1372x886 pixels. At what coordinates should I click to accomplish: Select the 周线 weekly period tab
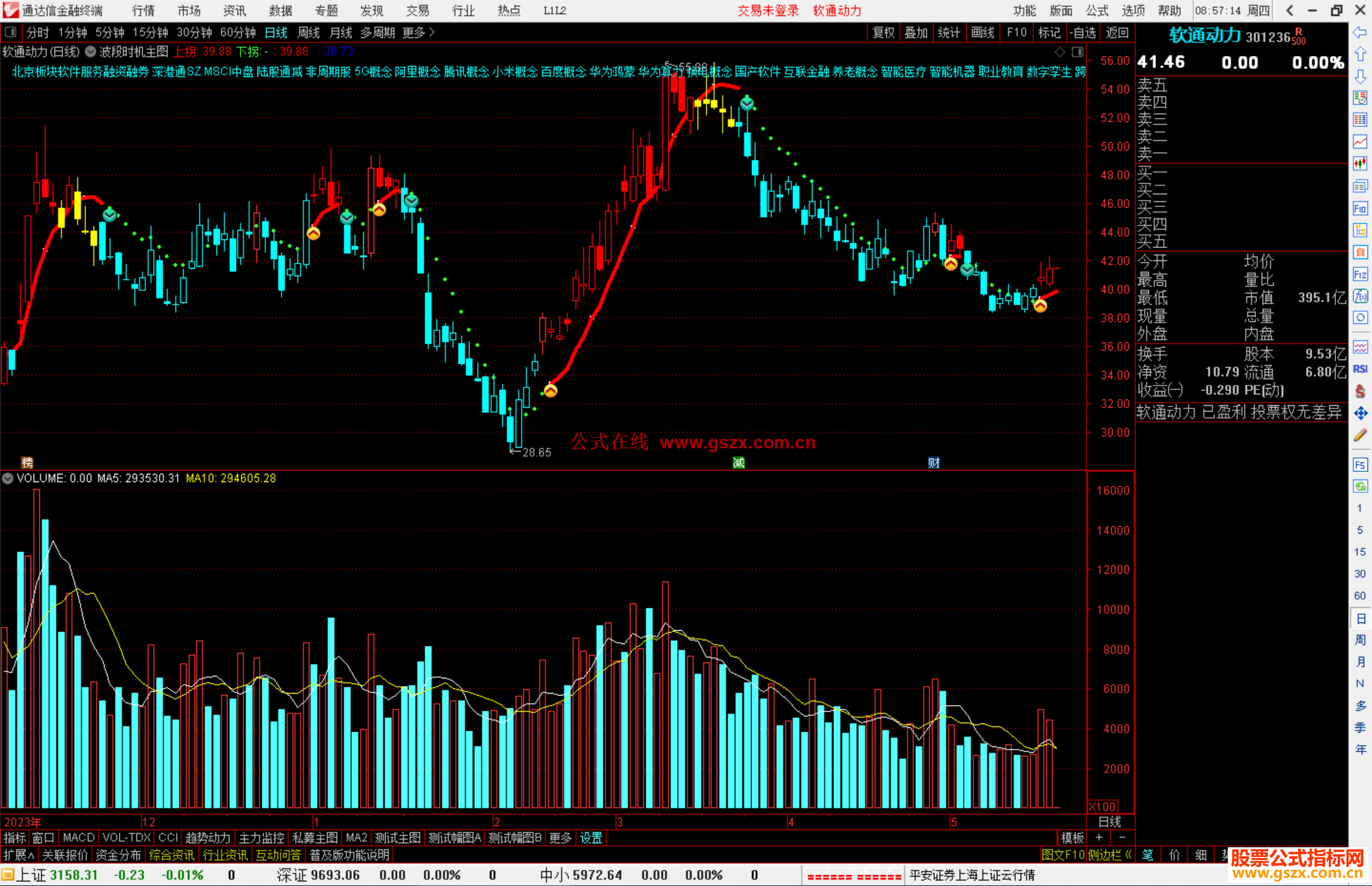point(309,32)
